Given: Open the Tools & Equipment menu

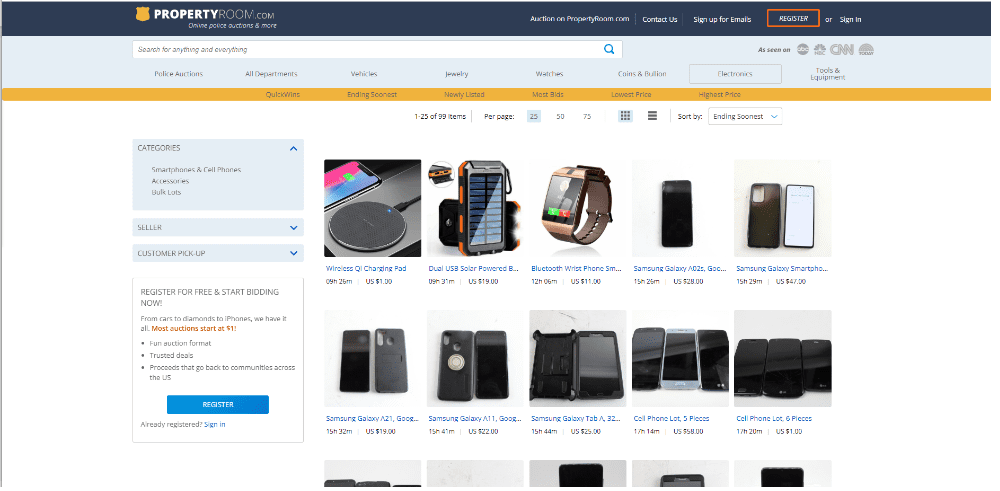Looking at the screenshot, I should pyautogui.click(x=828, y=74).
